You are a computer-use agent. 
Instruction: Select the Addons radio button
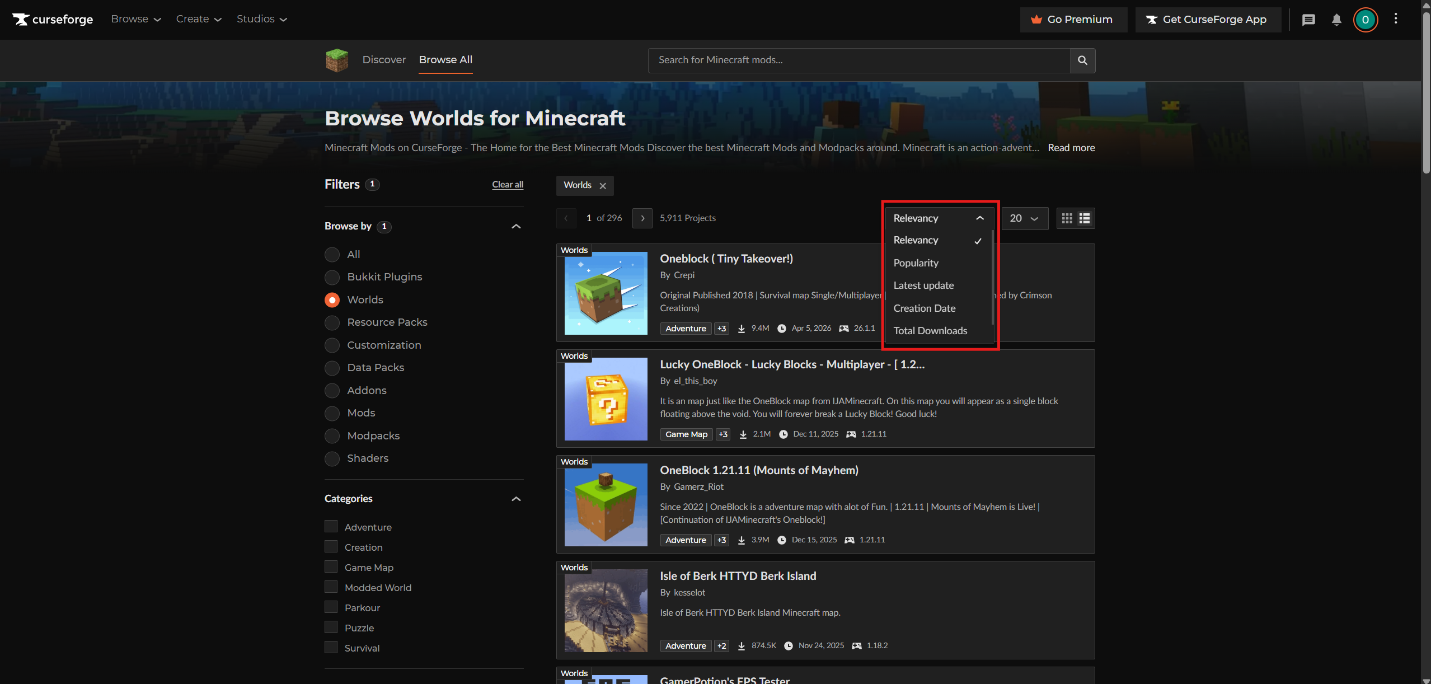click(332, 390)
